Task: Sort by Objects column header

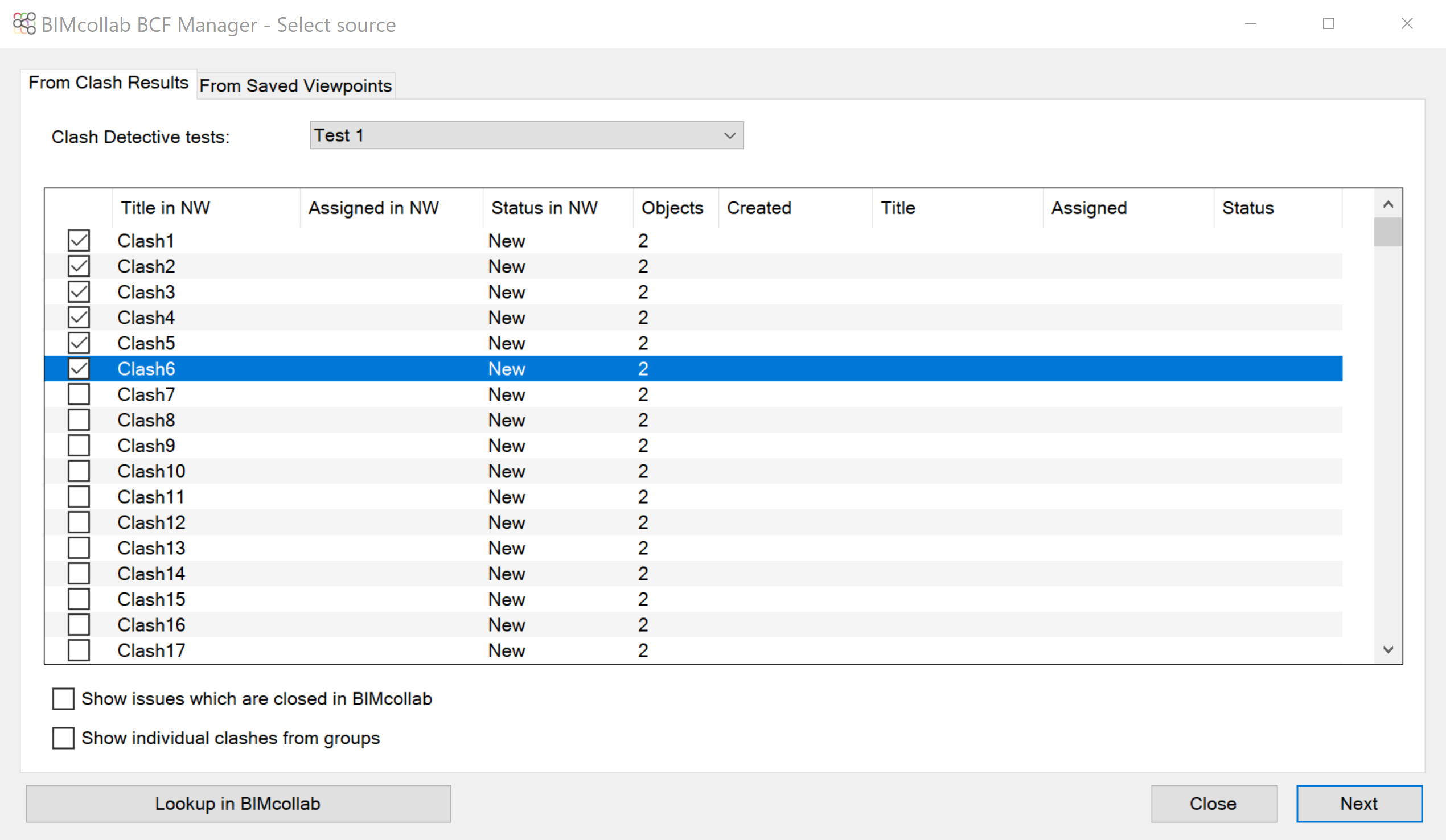Action: coord(676,208)
